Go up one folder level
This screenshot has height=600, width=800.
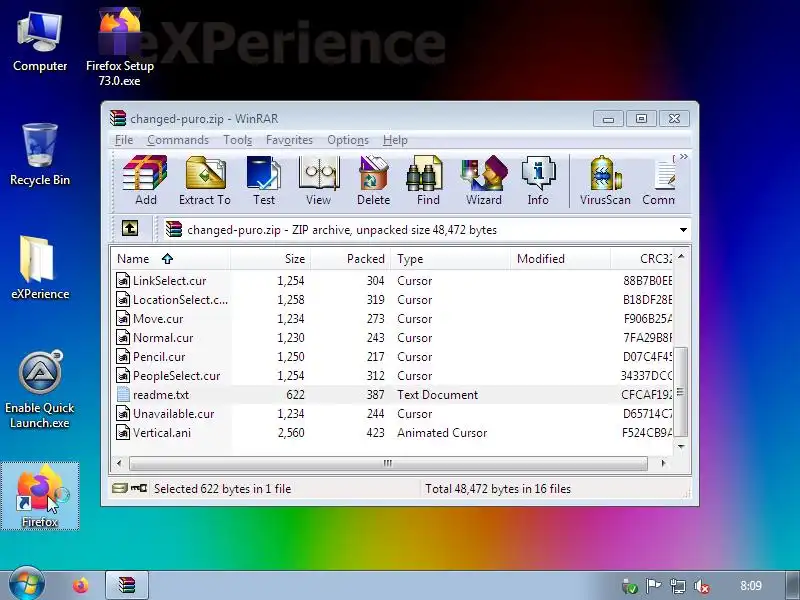coord(130,228)
